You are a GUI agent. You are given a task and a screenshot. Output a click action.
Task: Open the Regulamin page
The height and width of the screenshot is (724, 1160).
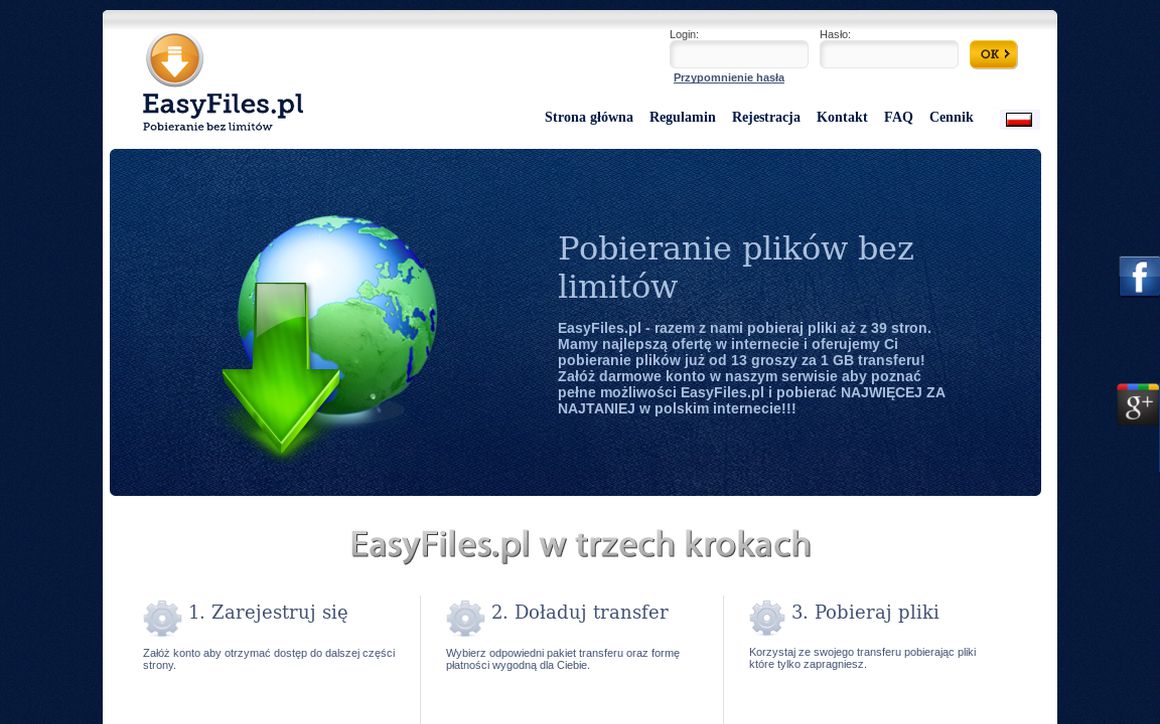pos(683,117)
